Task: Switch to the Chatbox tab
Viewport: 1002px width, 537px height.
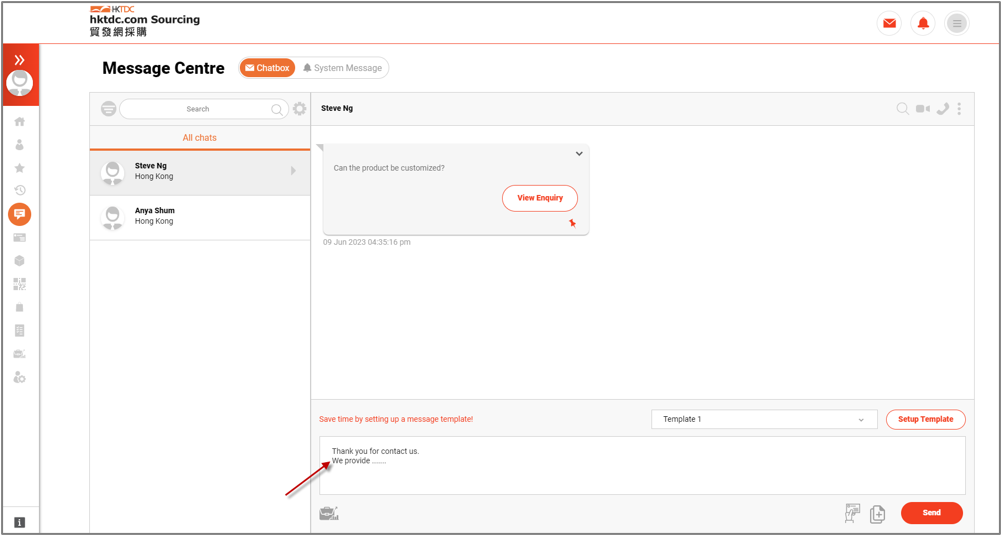Action: pyautogui.click(x=267, y=68)
